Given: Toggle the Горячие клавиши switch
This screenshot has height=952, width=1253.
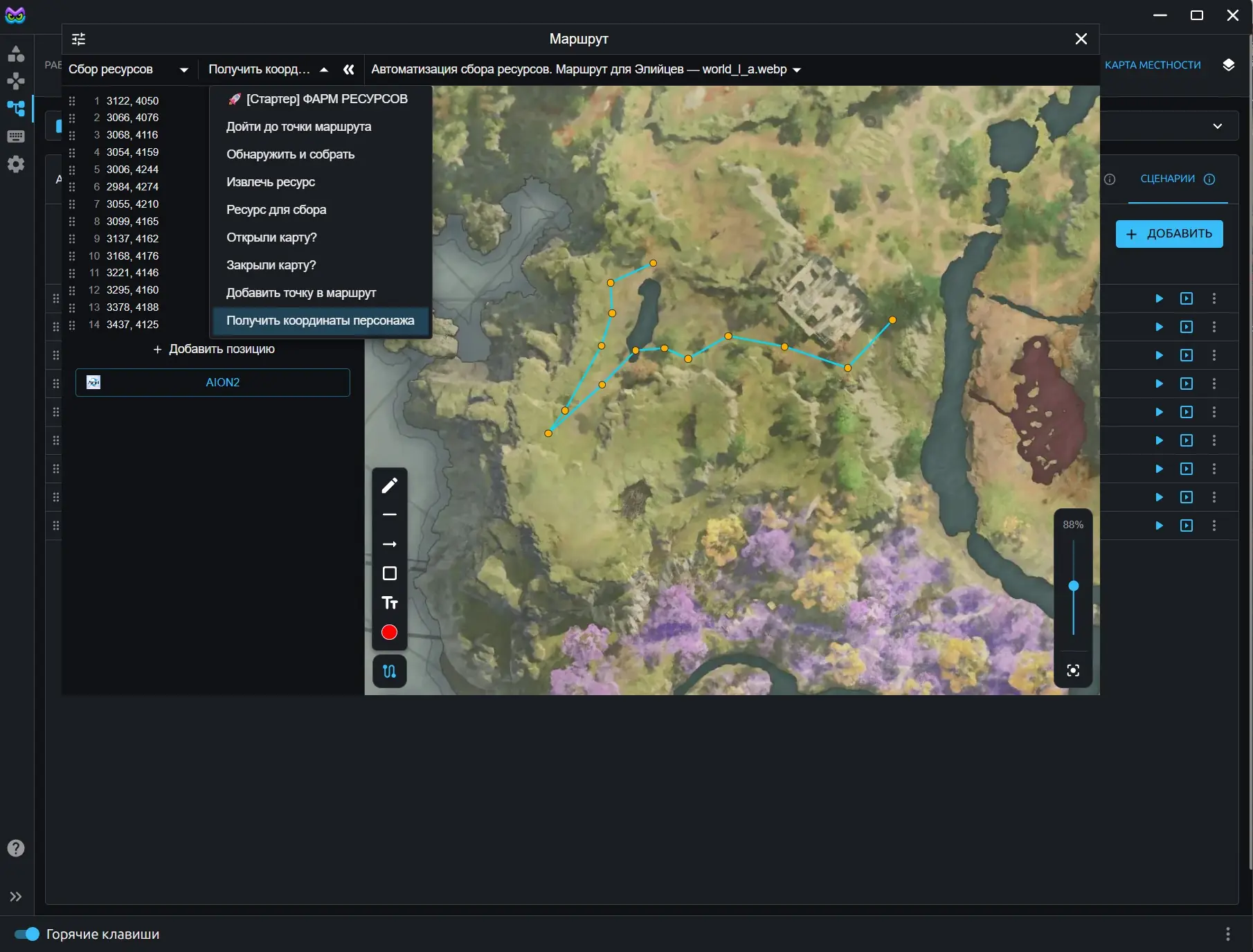Looking at the screenshot, I should [x=27, y=934].
